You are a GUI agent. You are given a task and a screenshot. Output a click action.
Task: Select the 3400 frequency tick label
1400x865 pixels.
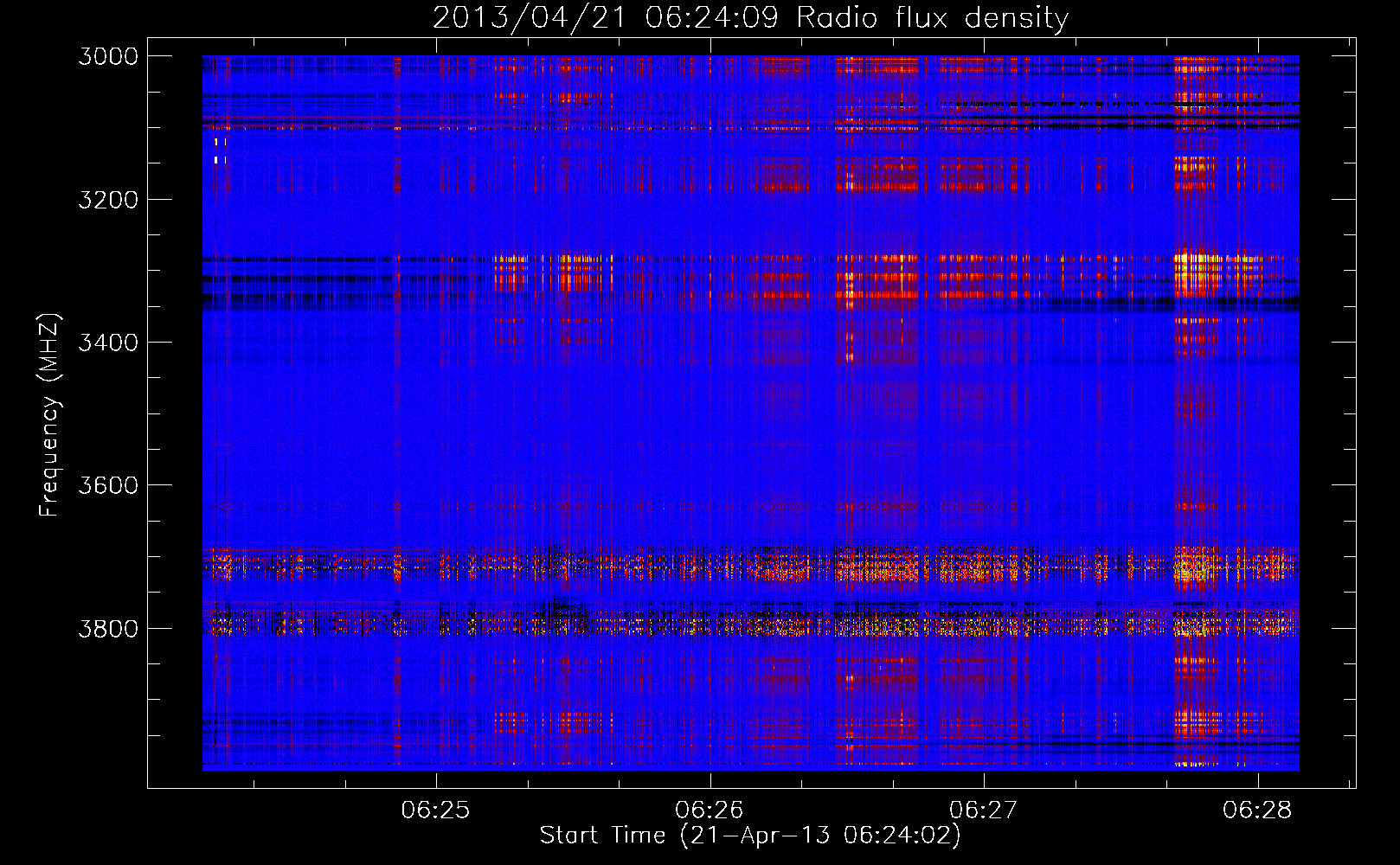coord(108,343)
